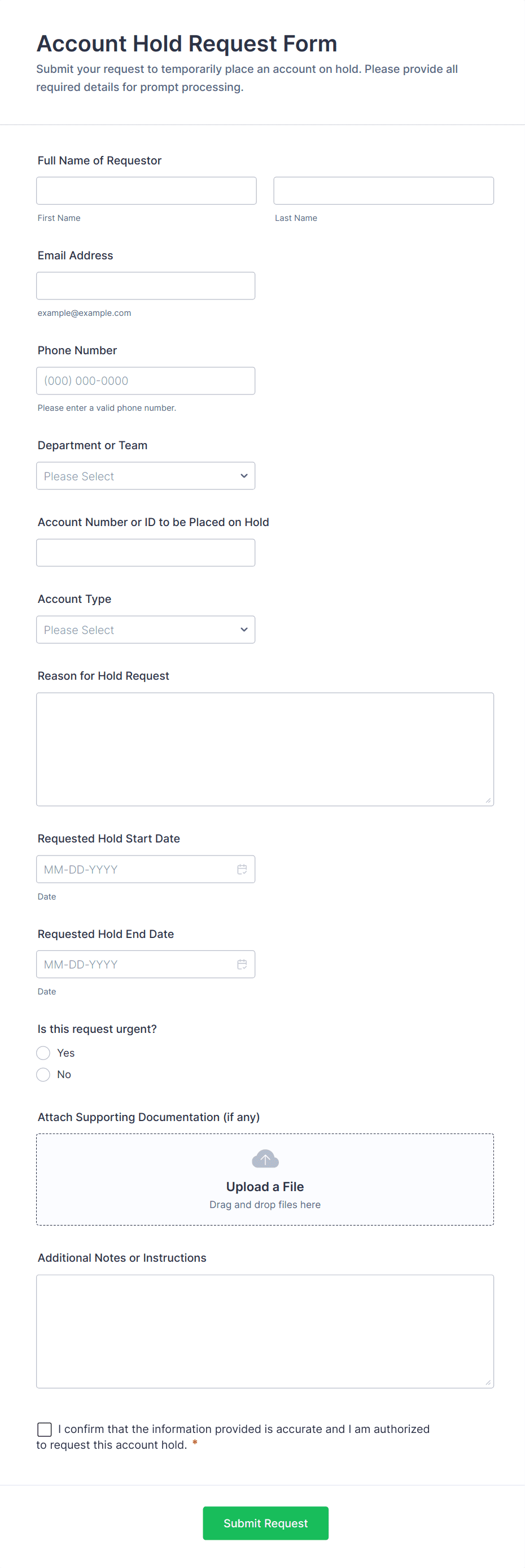The image size is (525, 1568).
Task: Click Upload a File link
Action: [x=265, y=1187]
